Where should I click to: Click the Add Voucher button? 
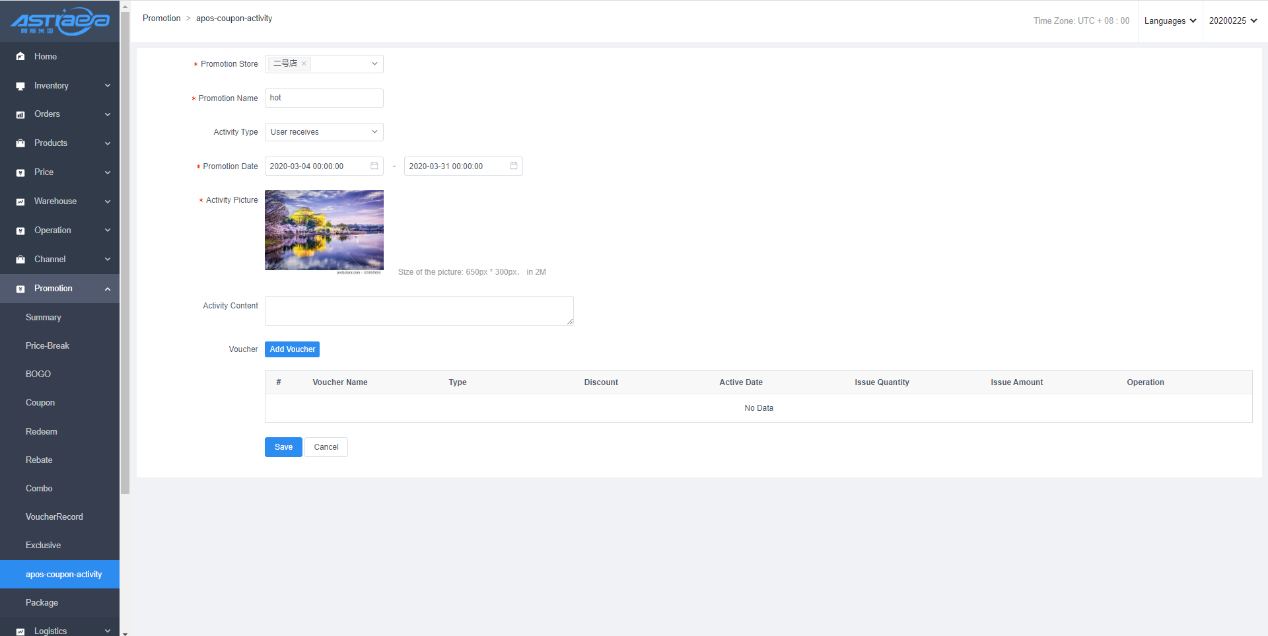point(292,349)
